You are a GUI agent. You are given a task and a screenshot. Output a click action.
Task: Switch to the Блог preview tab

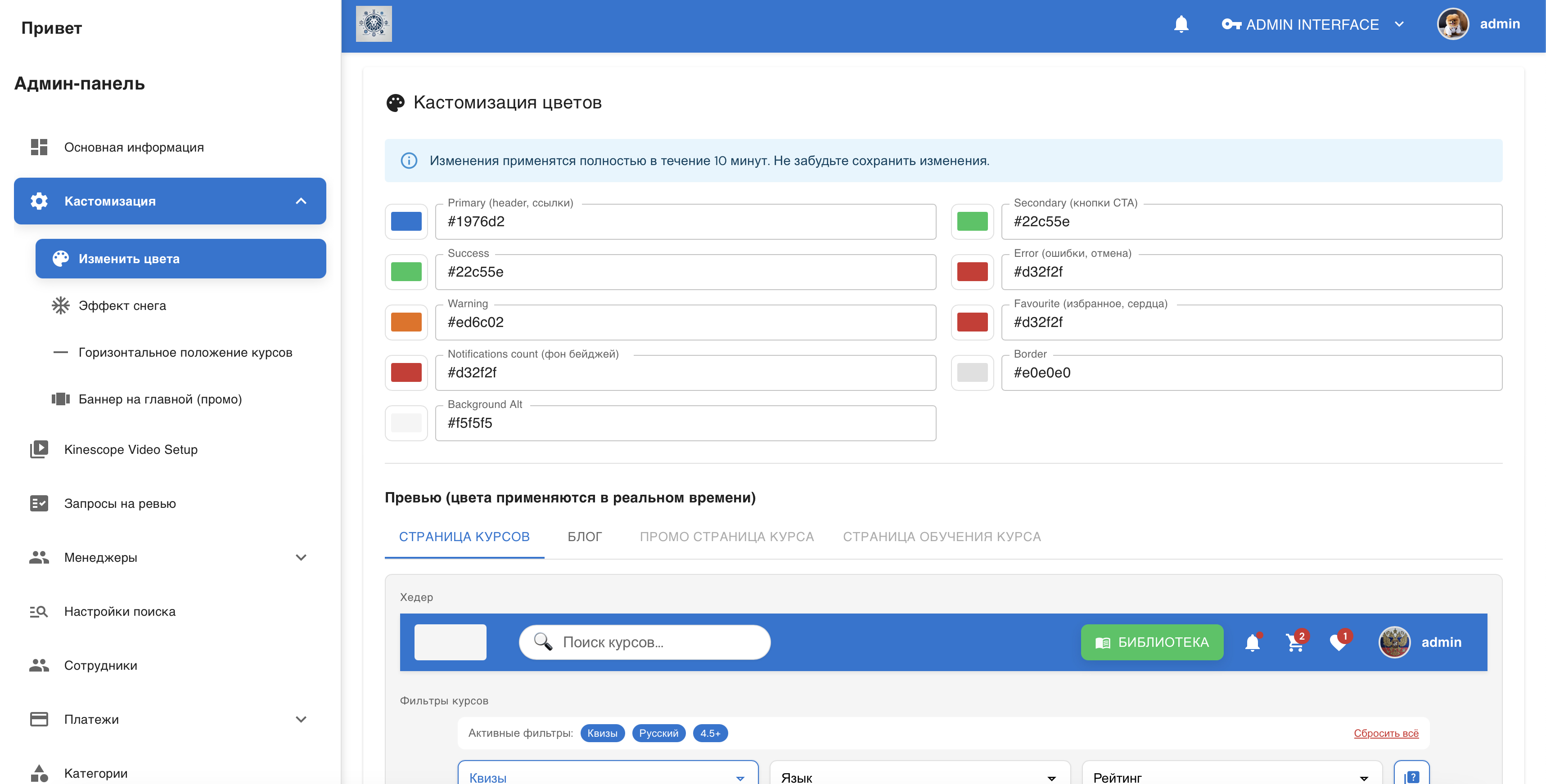point(585,537)
